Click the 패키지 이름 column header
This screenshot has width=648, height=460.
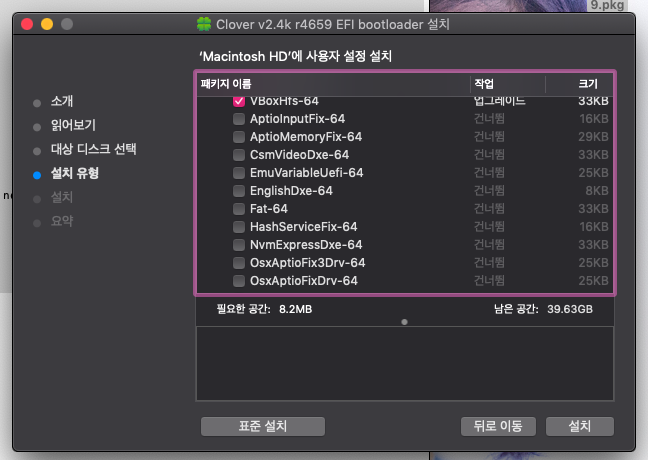click(333, 84)
